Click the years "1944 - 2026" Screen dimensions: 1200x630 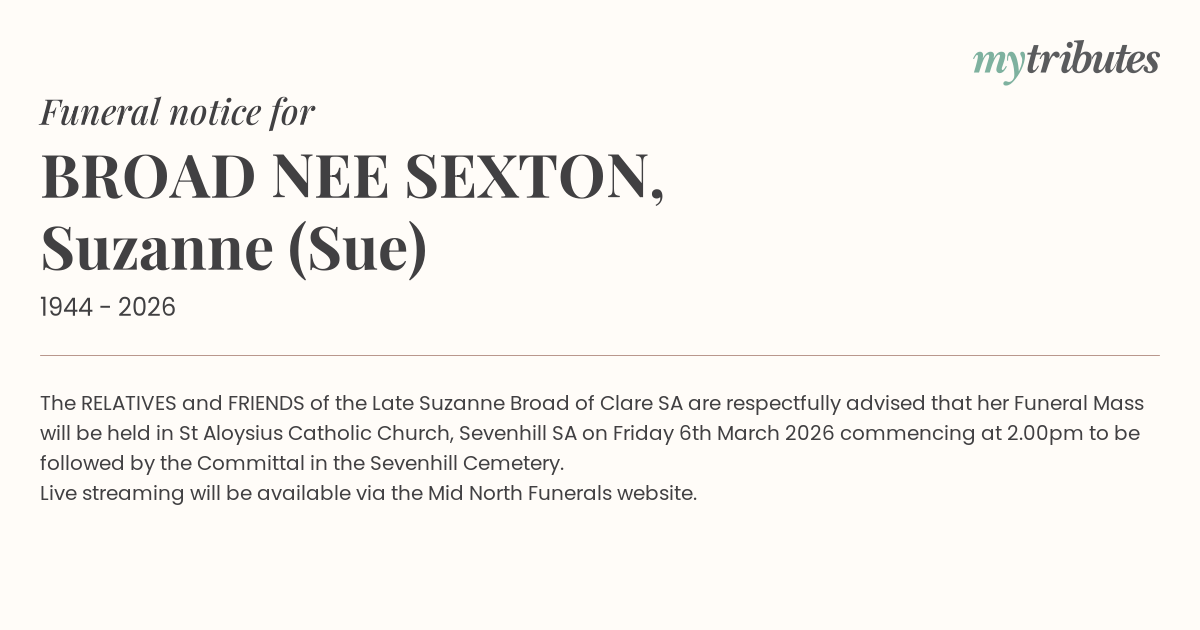pos(108,308)
